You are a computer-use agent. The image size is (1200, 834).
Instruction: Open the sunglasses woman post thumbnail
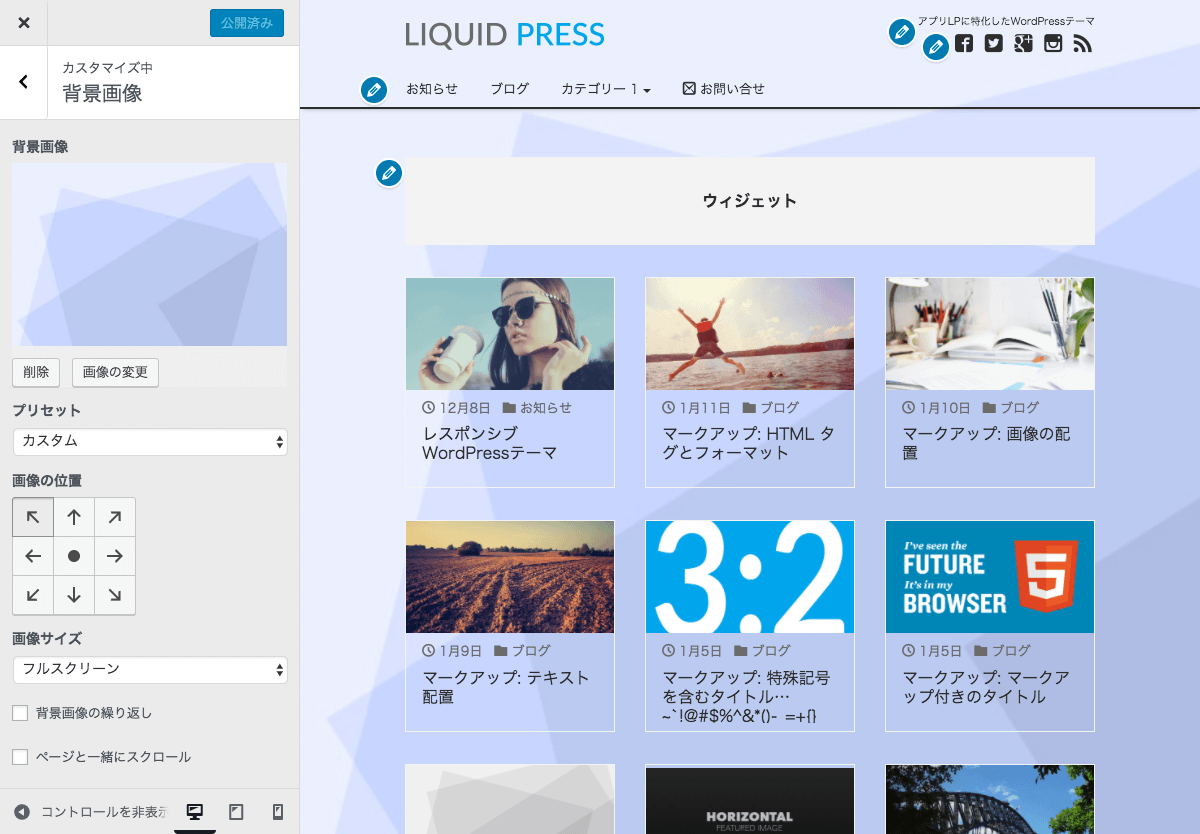click(x=510, y=334)
